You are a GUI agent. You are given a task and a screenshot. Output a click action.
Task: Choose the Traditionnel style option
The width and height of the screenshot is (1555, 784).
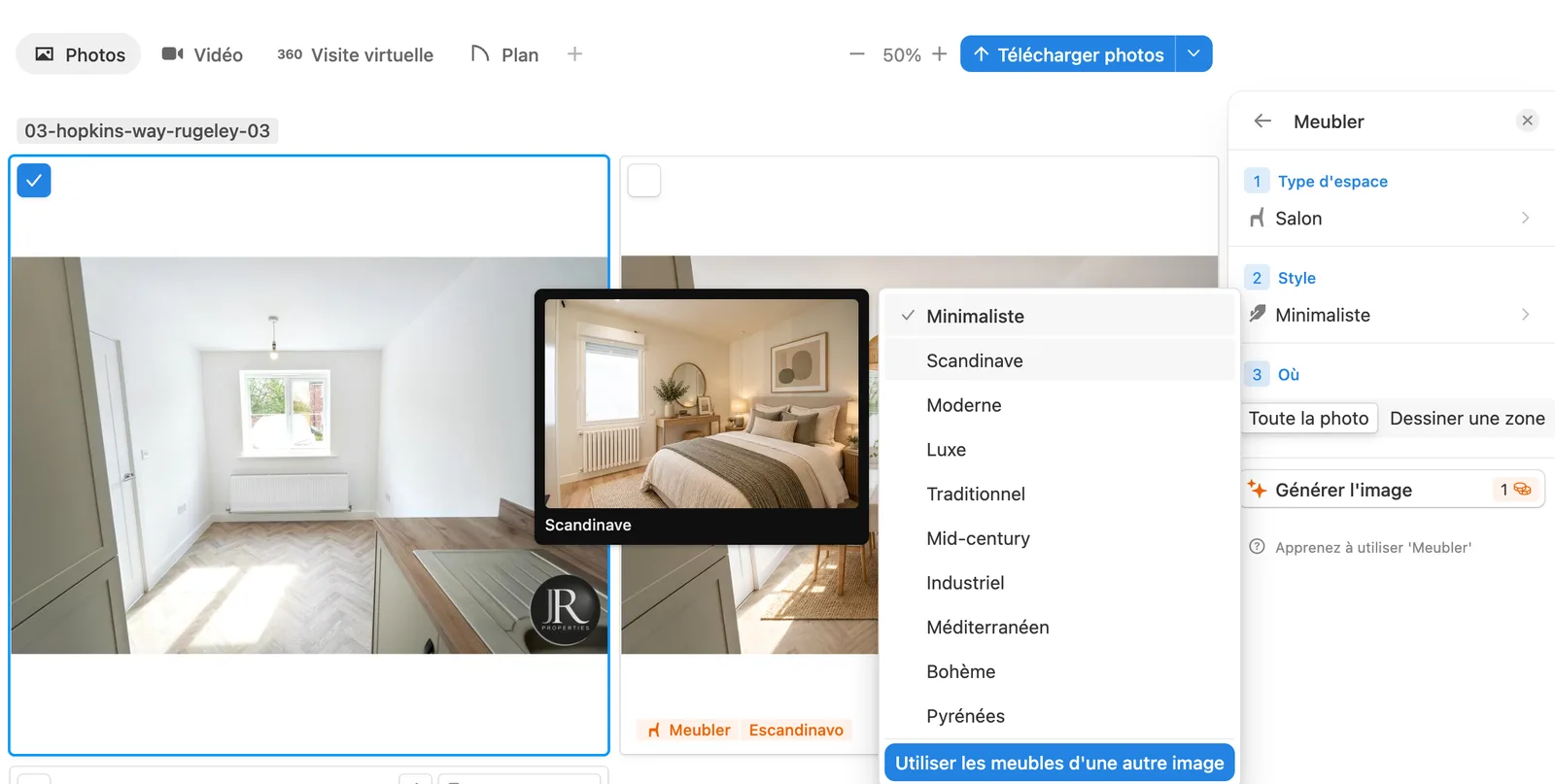pos(1059,494)
